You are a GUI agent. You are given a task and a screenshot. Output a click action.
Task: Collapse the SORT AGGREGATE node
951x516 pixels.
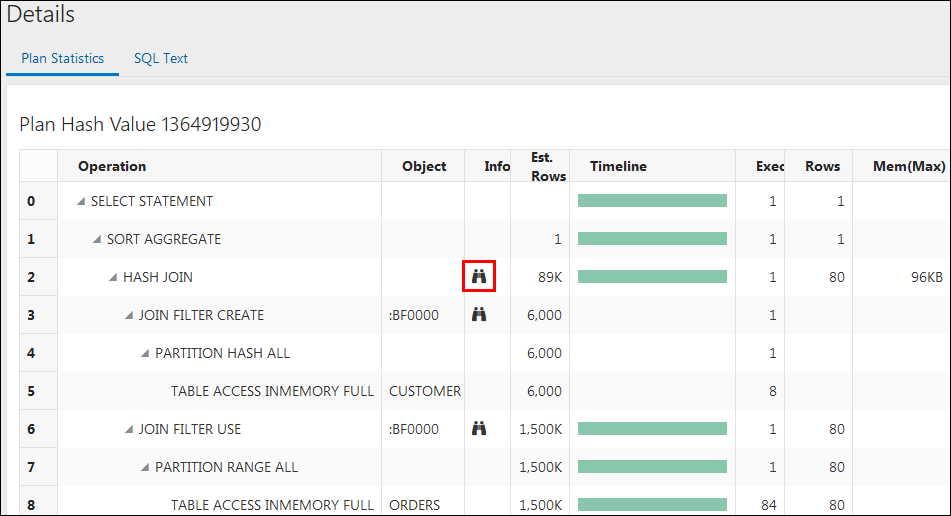(97, 239)
